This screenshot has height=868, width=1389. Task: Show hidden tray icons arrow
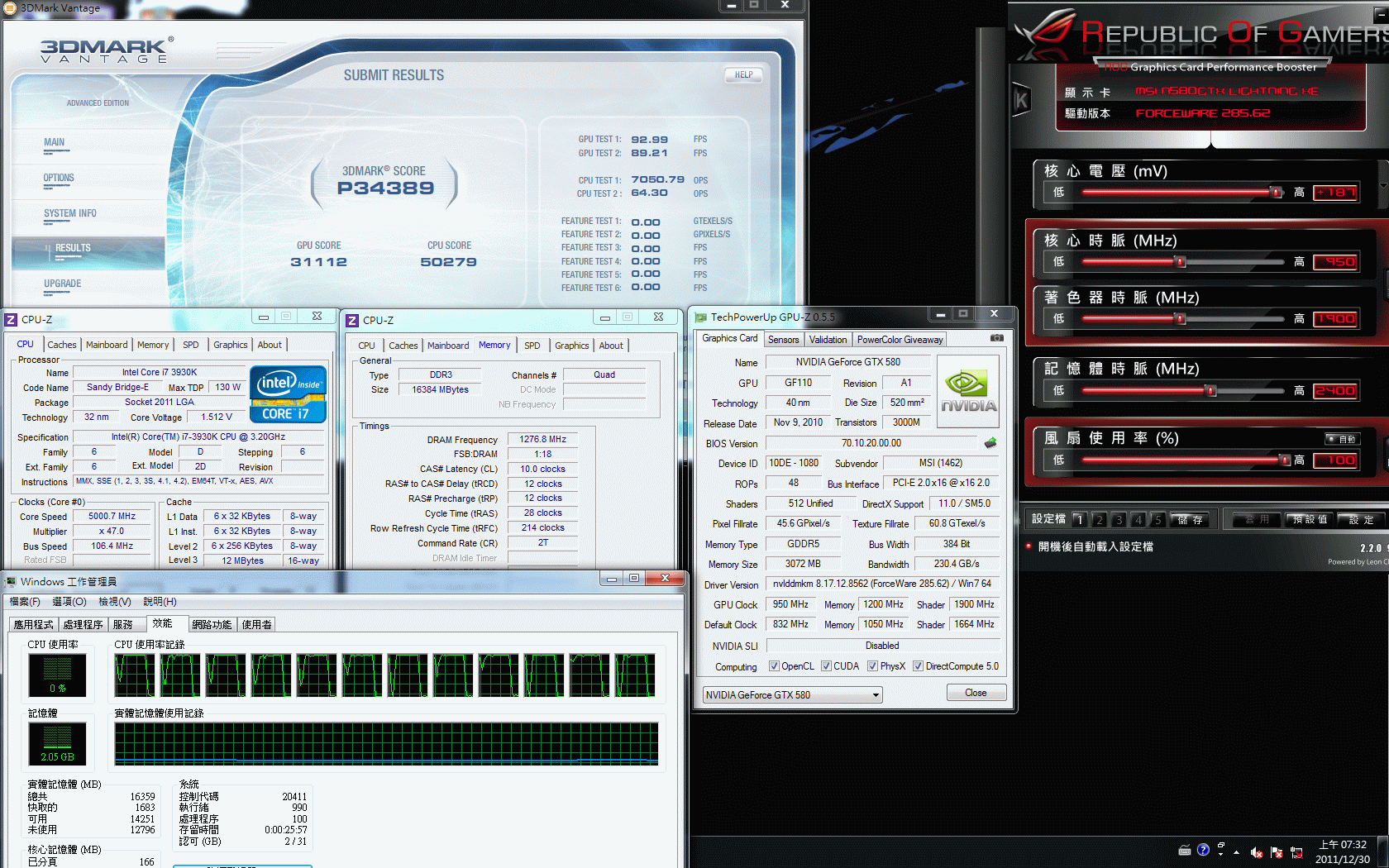coord(1237,851)
